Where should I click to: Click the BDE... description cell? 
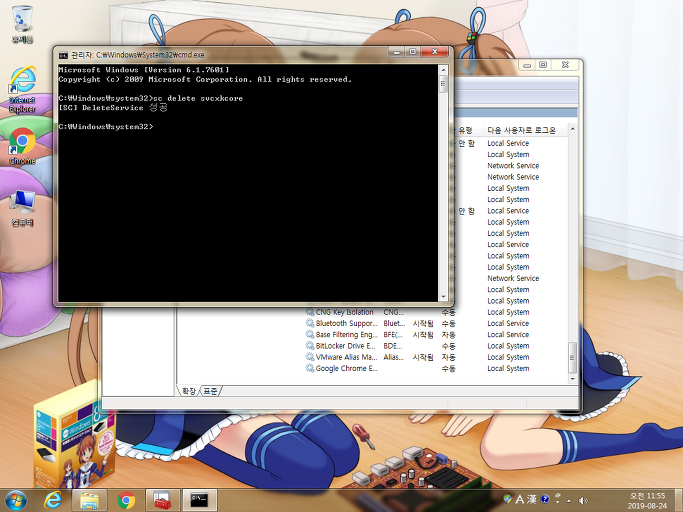click(393, 346)
